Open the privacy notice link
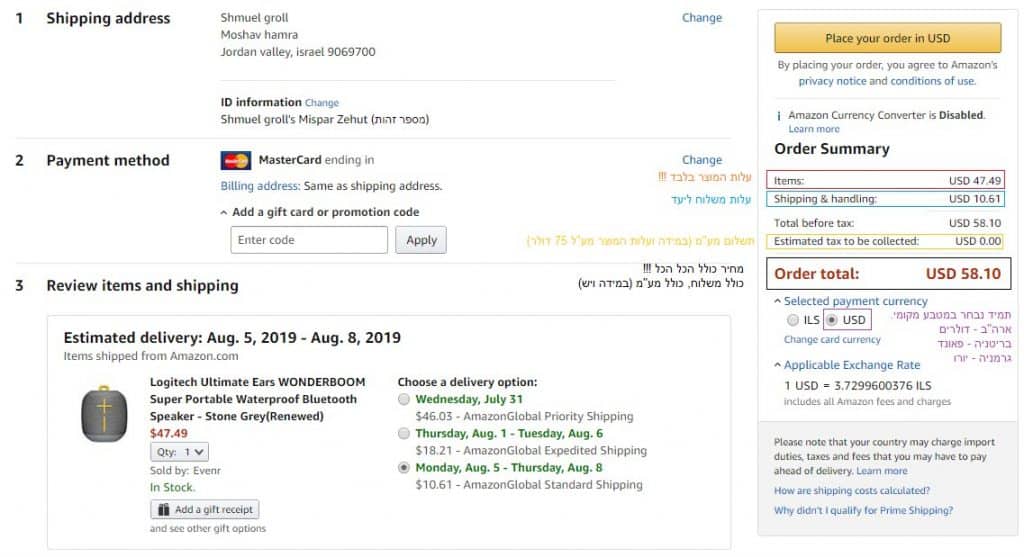This screenshot has width=1024, height=557. click(x=832, y=81)
